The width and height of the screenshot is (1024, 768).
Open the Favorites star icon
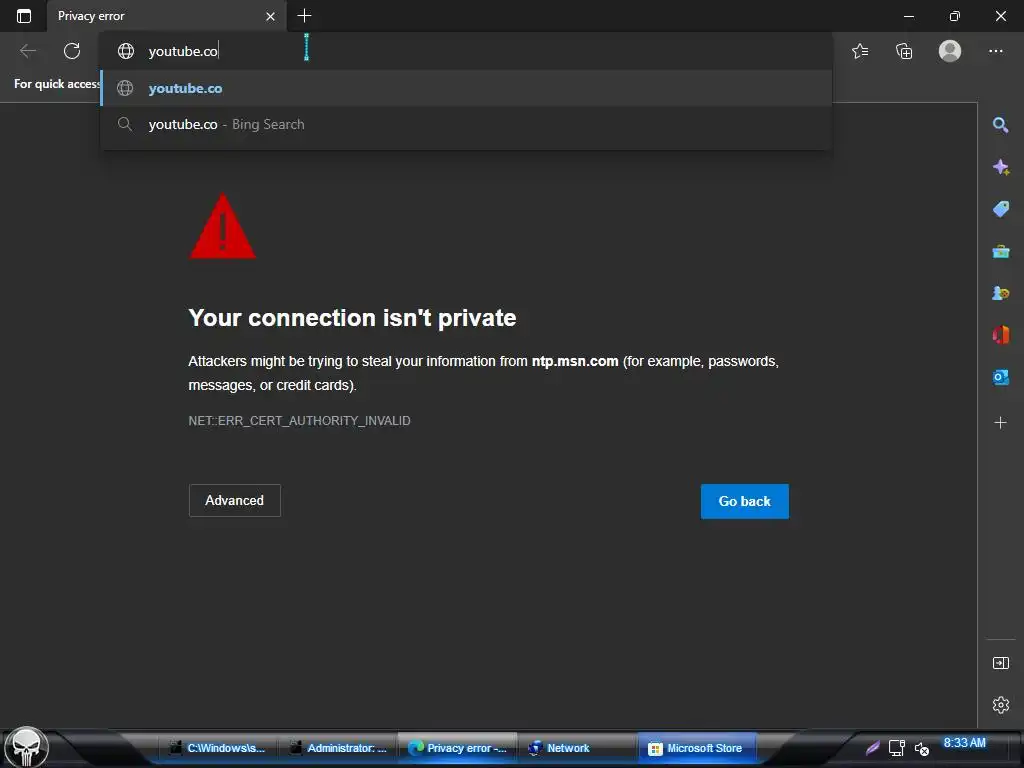860,51
